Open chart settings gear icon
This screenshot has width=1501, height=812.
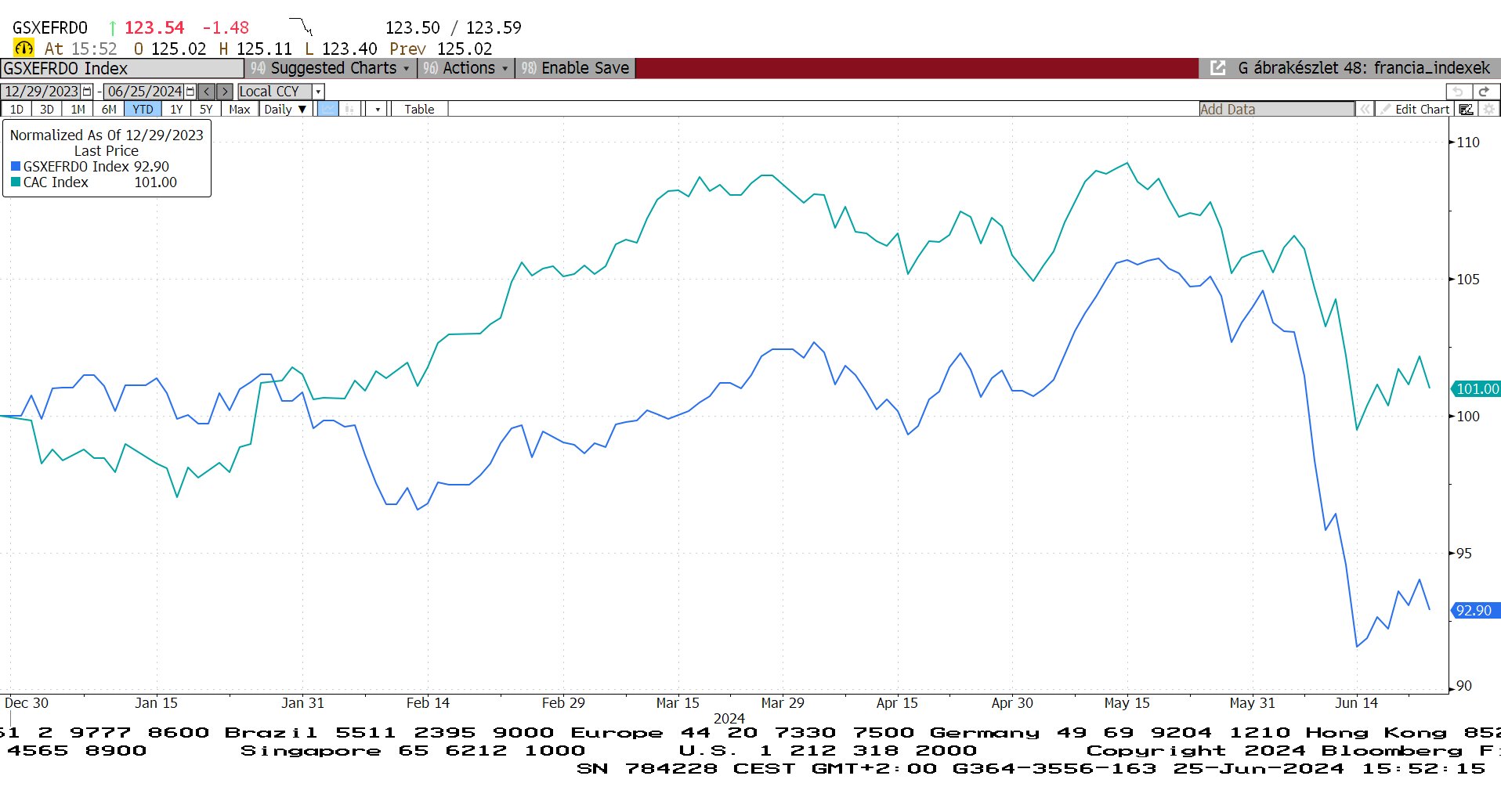pyautogui.click(x=1488, y=110)
